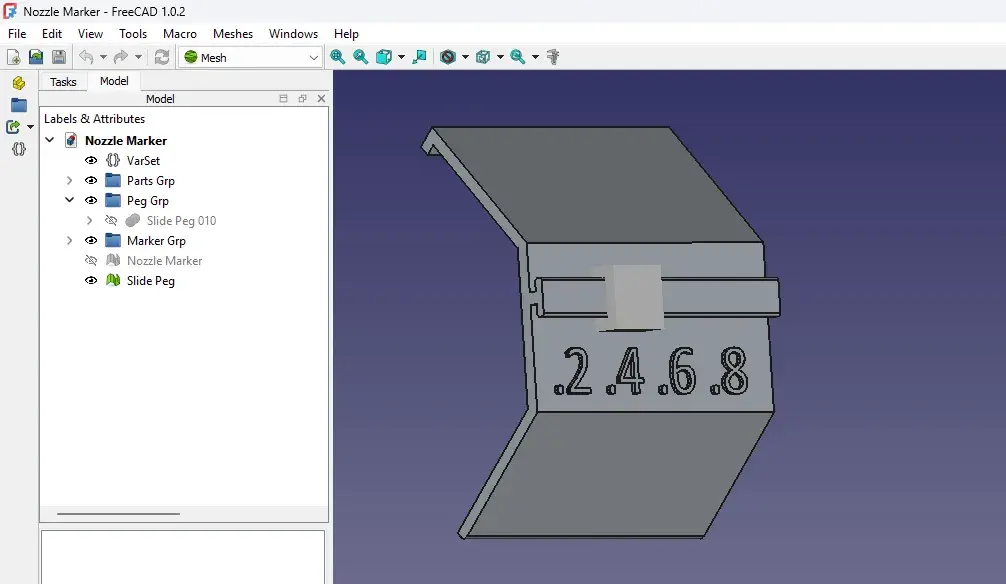
Task: Click the green Make Link icon
Action: pyautogui.click(x=13, y=127)
